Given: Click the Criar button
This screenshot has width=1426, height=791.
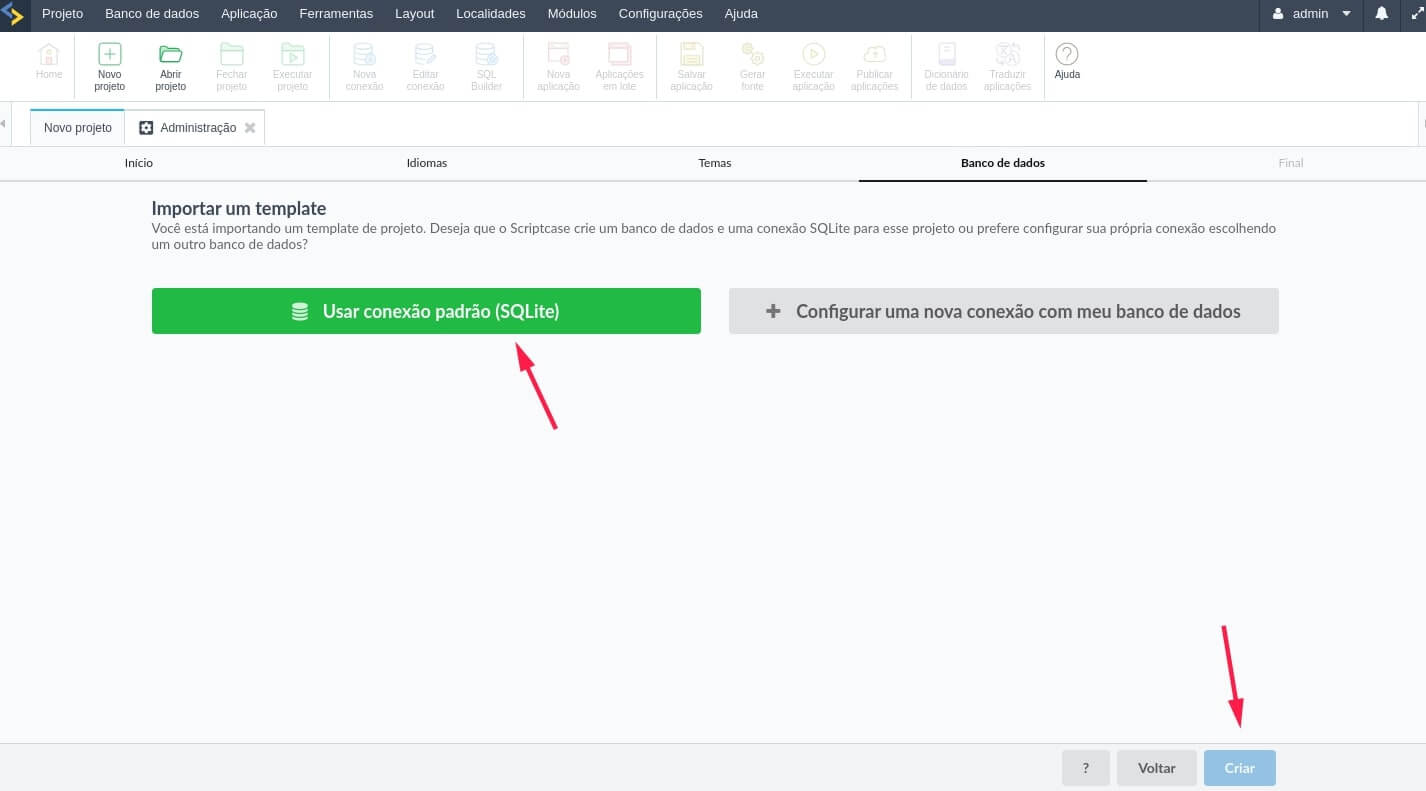Looking at the screenshot, I should pyautogui.click(x=1240, y=768).
